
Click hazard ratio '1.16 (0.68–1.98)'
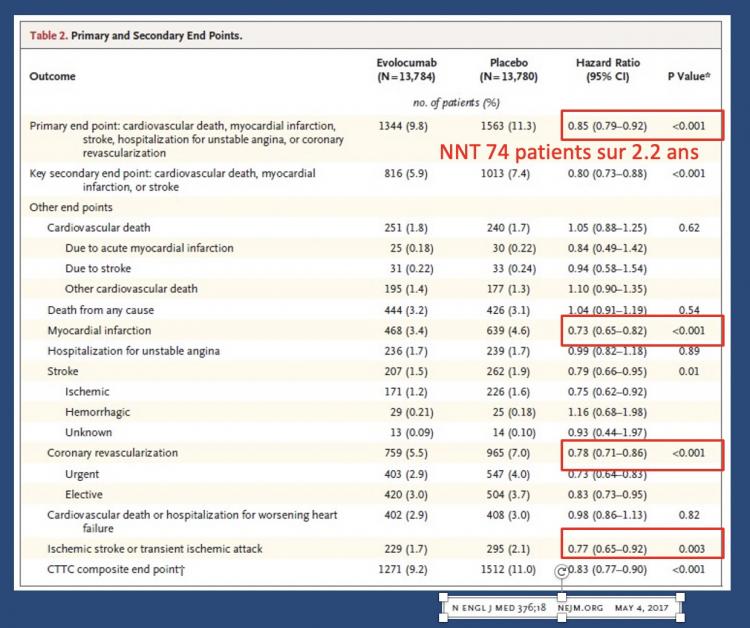pos(607,412)
